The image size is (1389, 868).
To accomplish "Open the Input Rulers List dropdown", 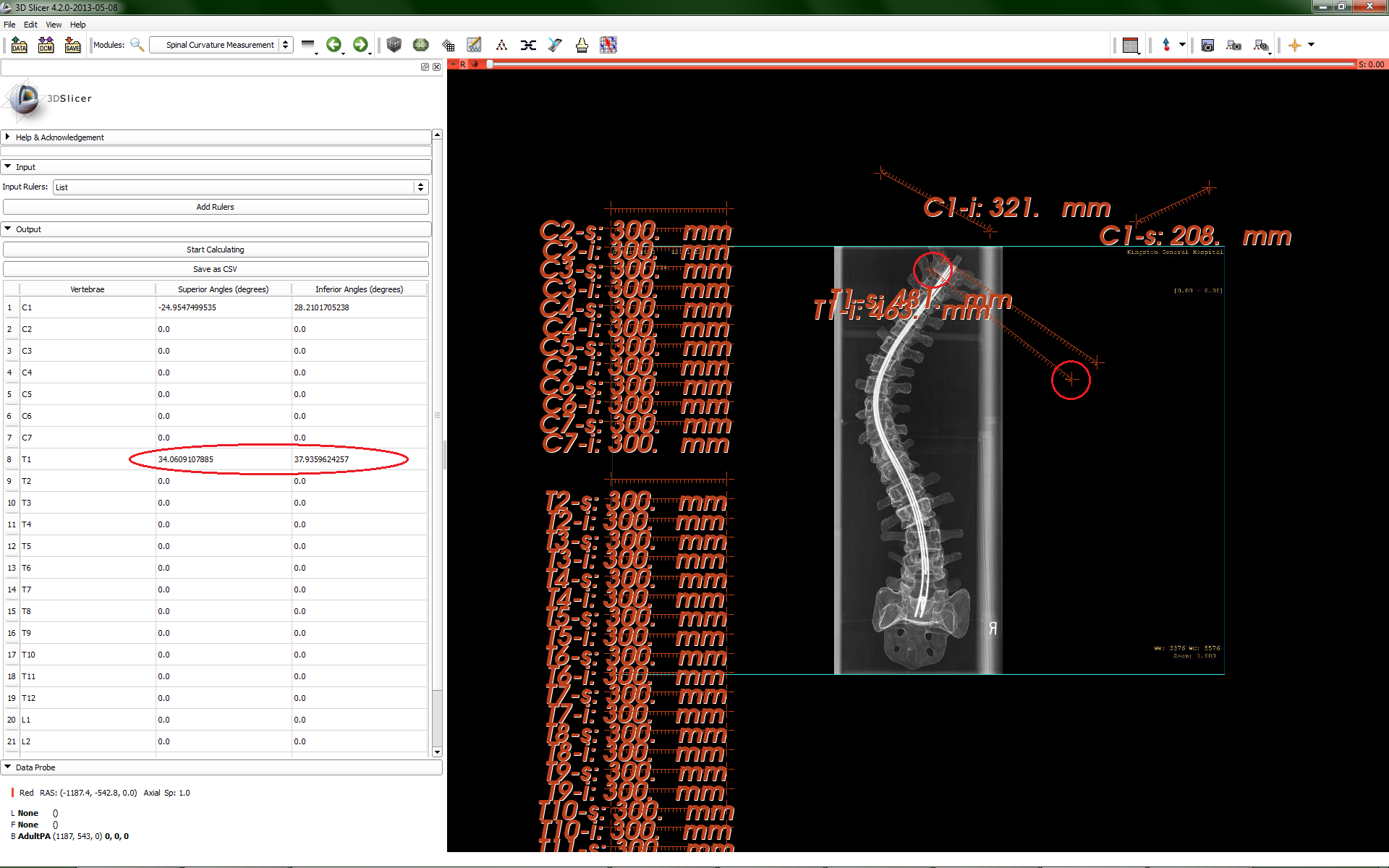I will click(x=240, y=187).
